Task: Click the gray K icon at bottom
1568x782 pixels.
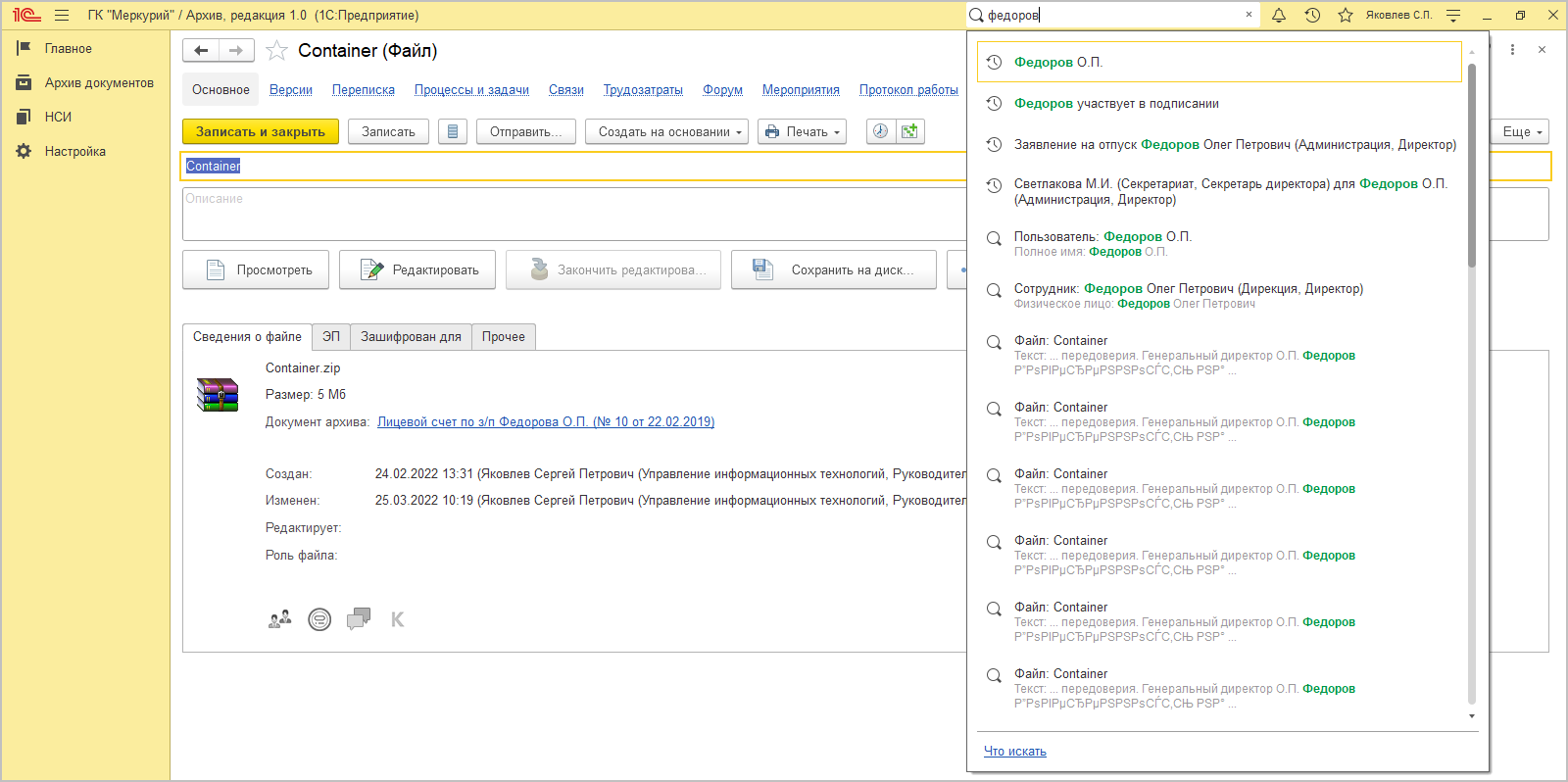Action: (x=397, y=619)
